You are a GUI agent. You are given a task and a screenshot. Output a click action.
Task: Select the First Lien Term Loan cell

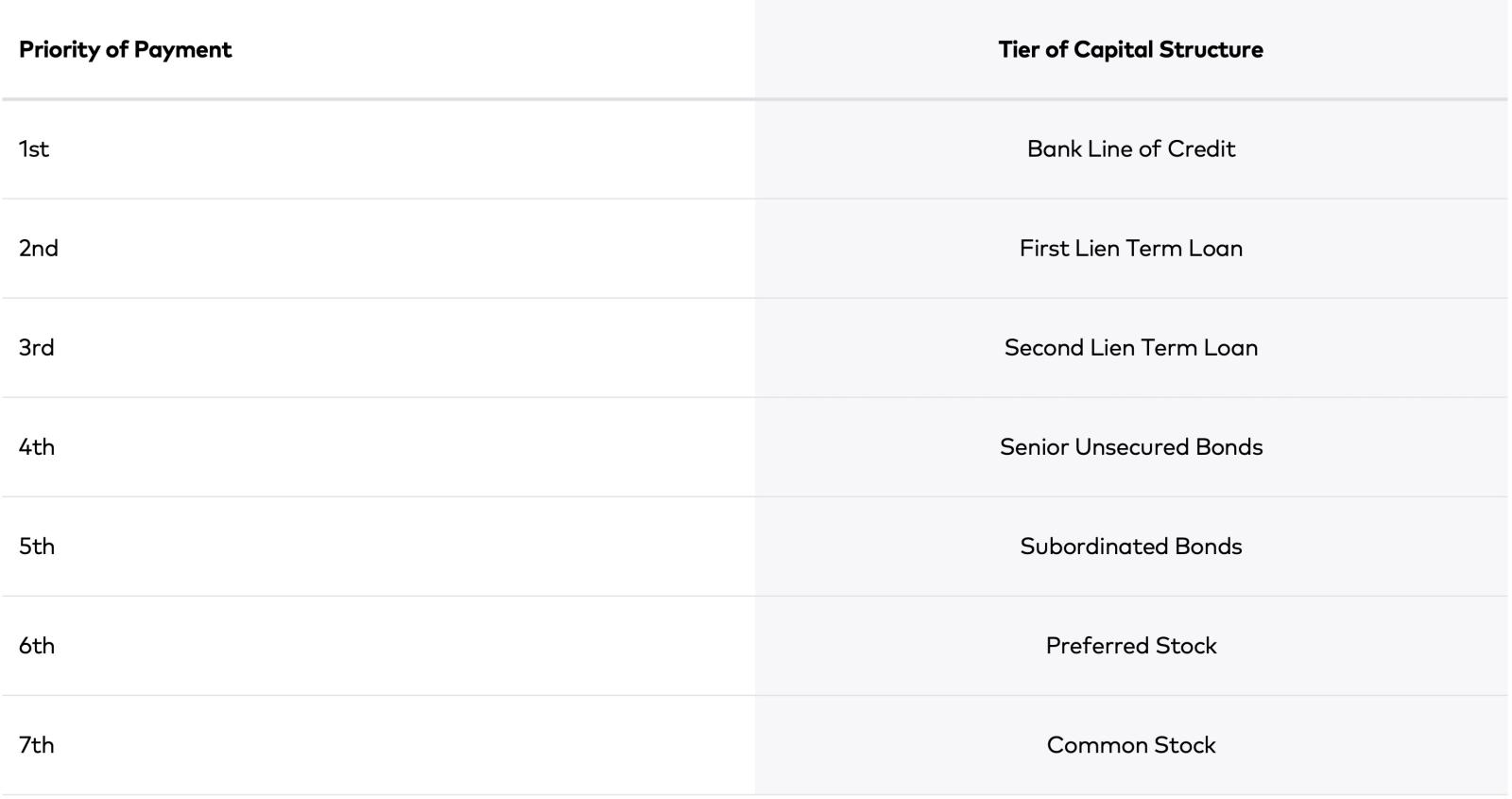pos(1130,248)
